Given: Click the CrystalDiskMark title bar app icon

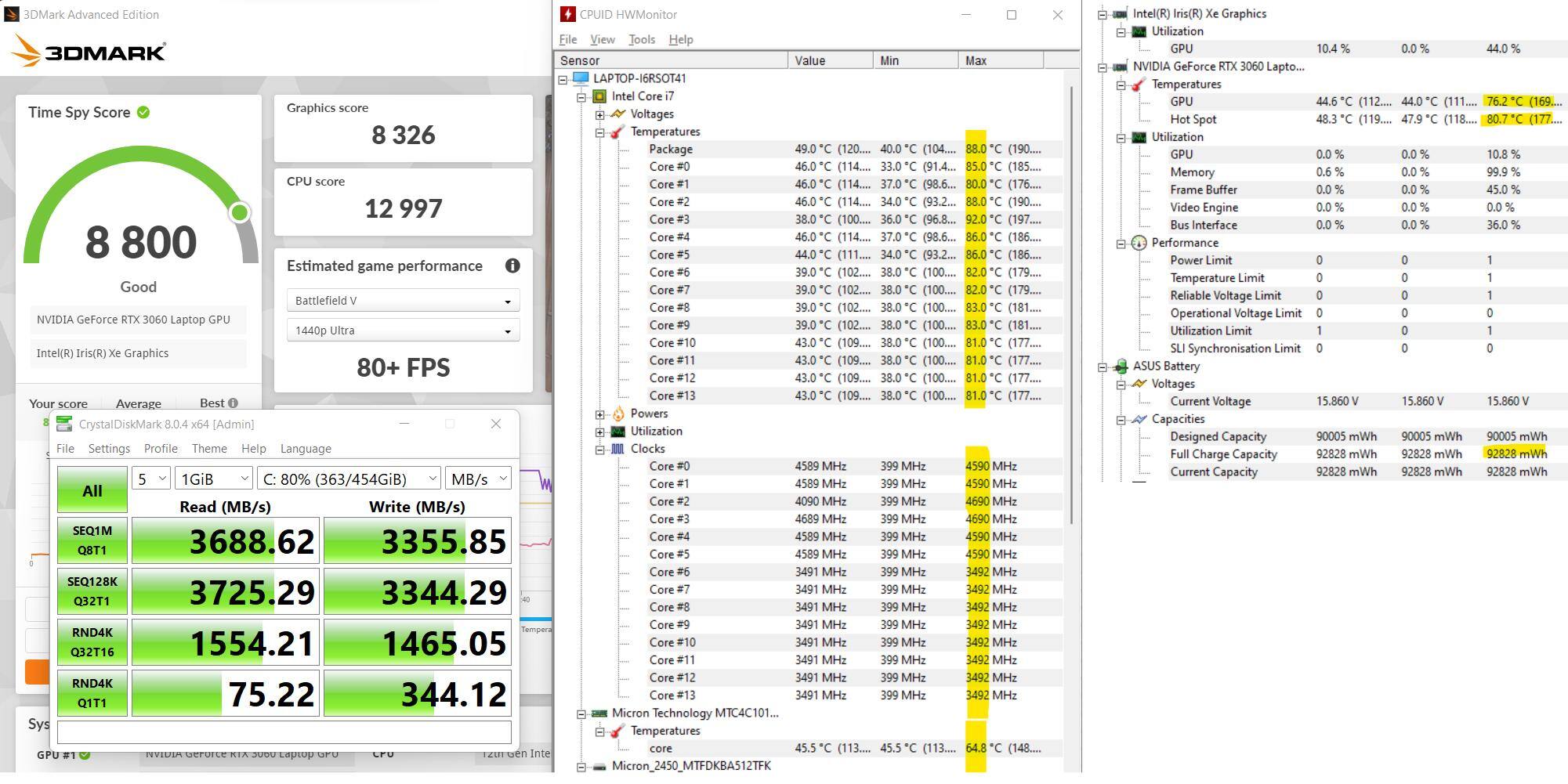Looking at the screenshot, I should click(x=64, y=425).
